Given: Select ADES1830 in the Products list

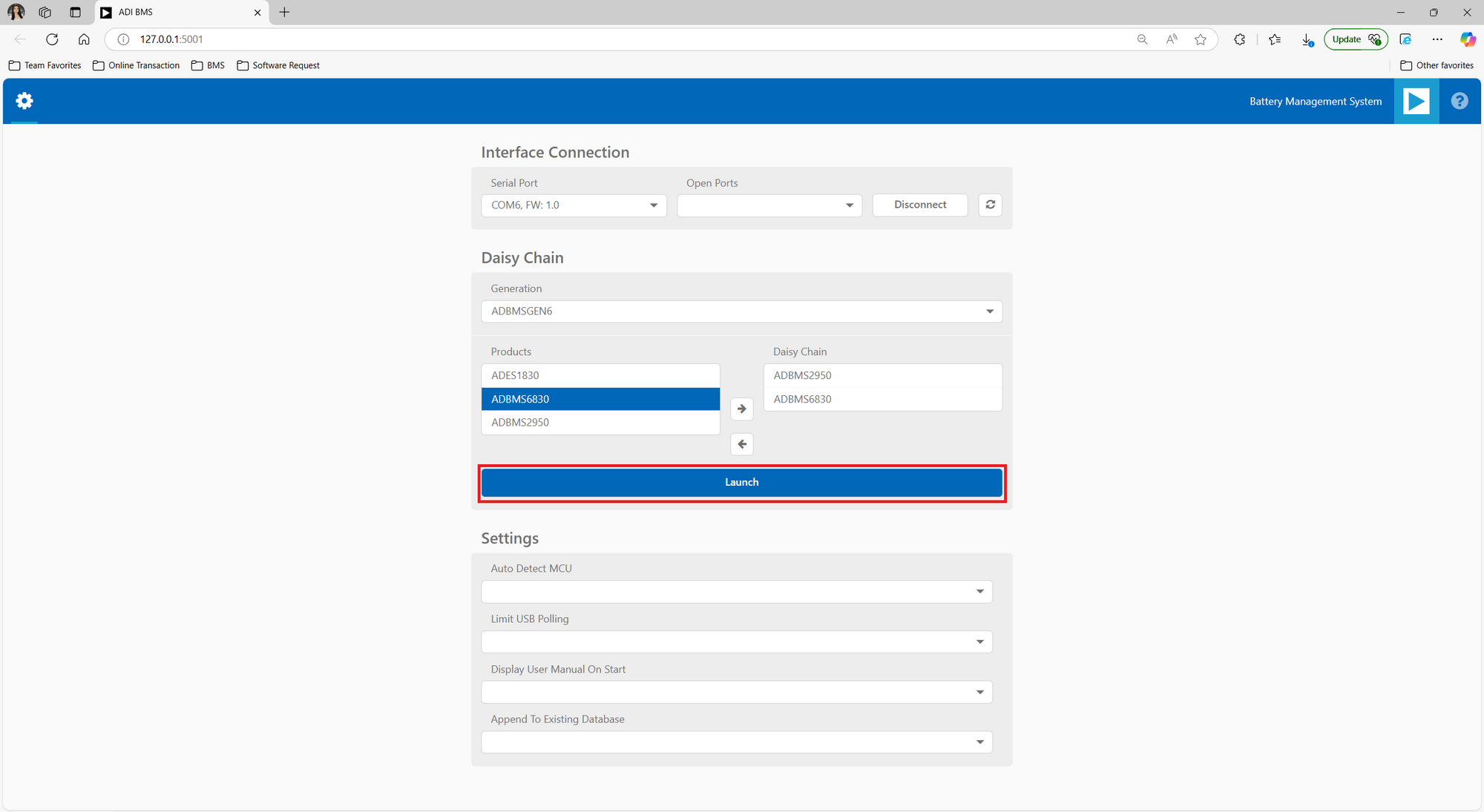Looking at the screenshot, I should pyautogui.click(x=600, y=375).
